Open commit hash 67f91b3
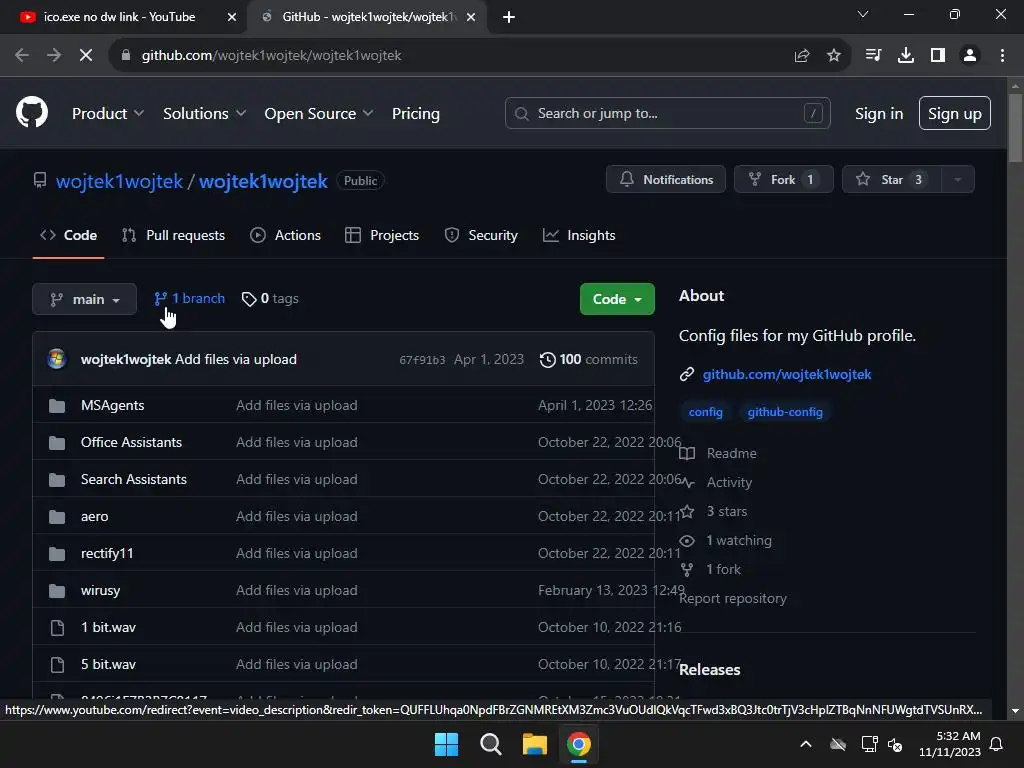This screenshot has width=1024, height=768. (422, 360)
